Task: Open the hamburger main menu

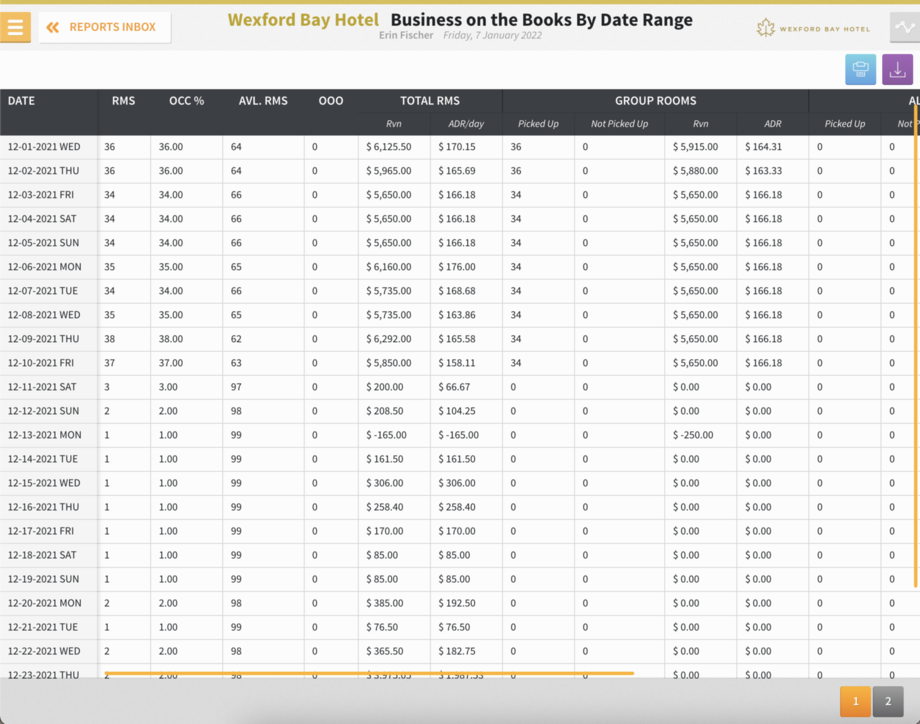Action: tap(15, 27)
